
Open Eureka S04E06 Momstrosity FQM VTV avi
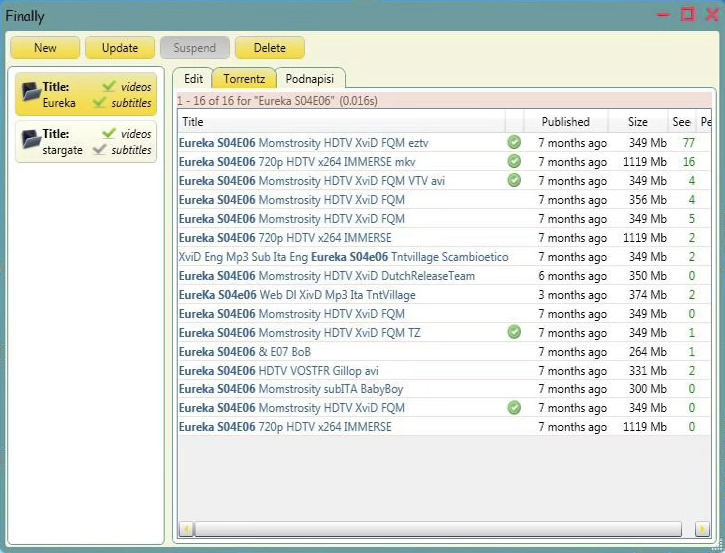312,181
